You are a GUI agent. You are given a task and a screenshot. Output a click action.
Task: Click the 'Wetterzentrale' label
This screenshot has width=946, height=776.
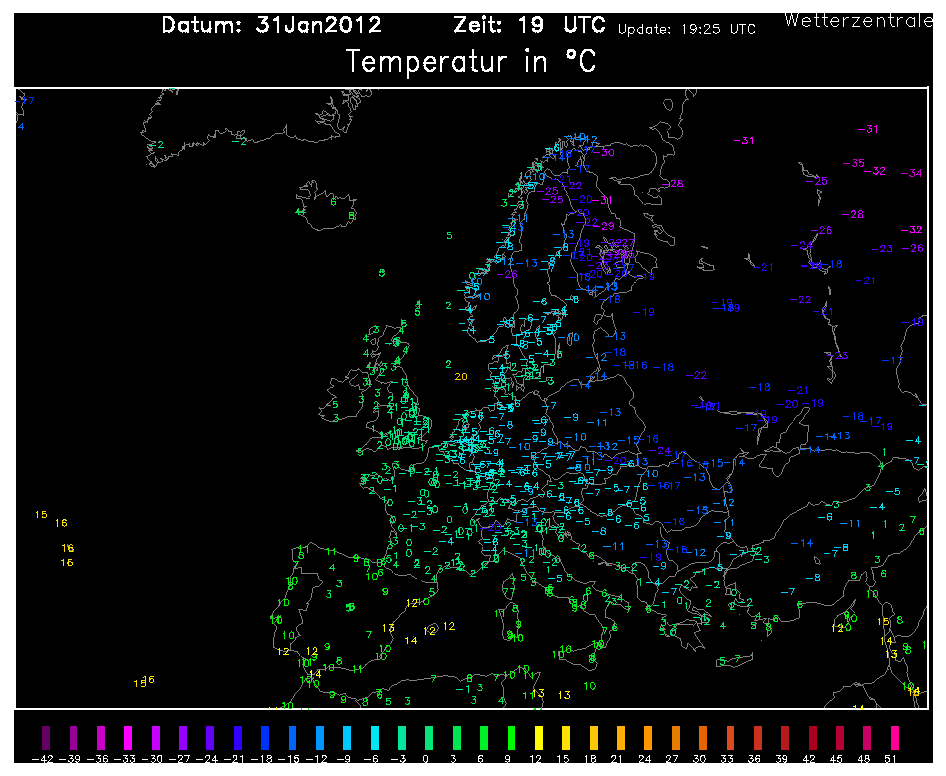(859, 20)
